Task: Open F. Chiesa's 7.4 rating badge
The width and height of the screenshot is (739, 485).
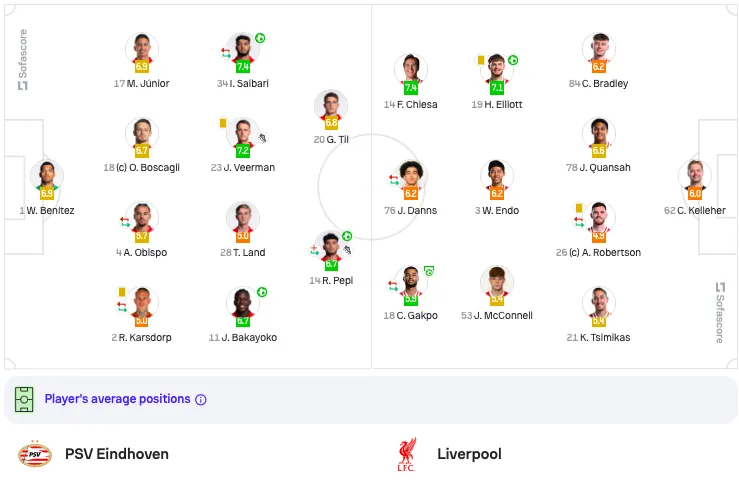Action: click(x=411, y=88)
